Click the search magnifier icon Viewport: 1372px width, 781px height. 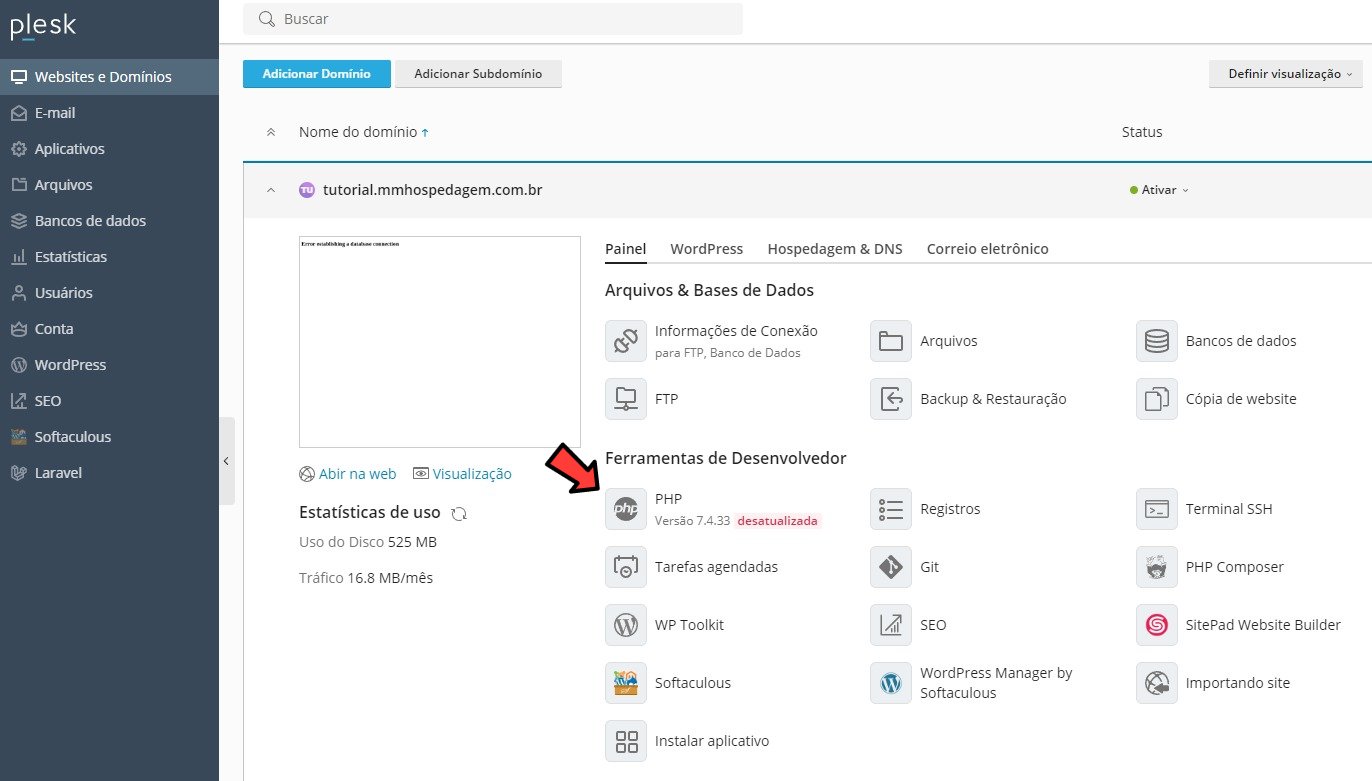266,19
